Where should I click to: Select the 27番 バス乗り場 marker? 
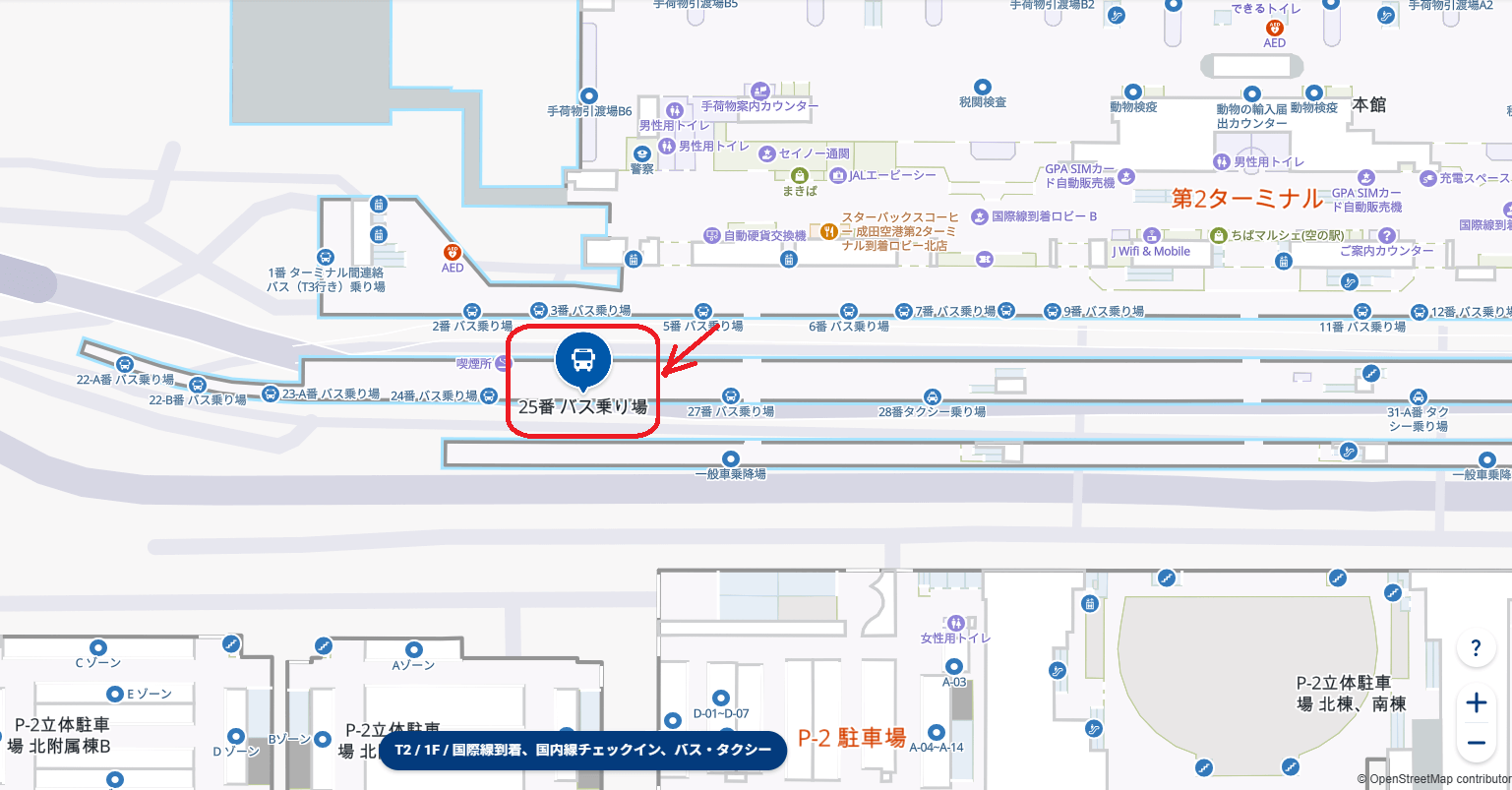point(730,395)
